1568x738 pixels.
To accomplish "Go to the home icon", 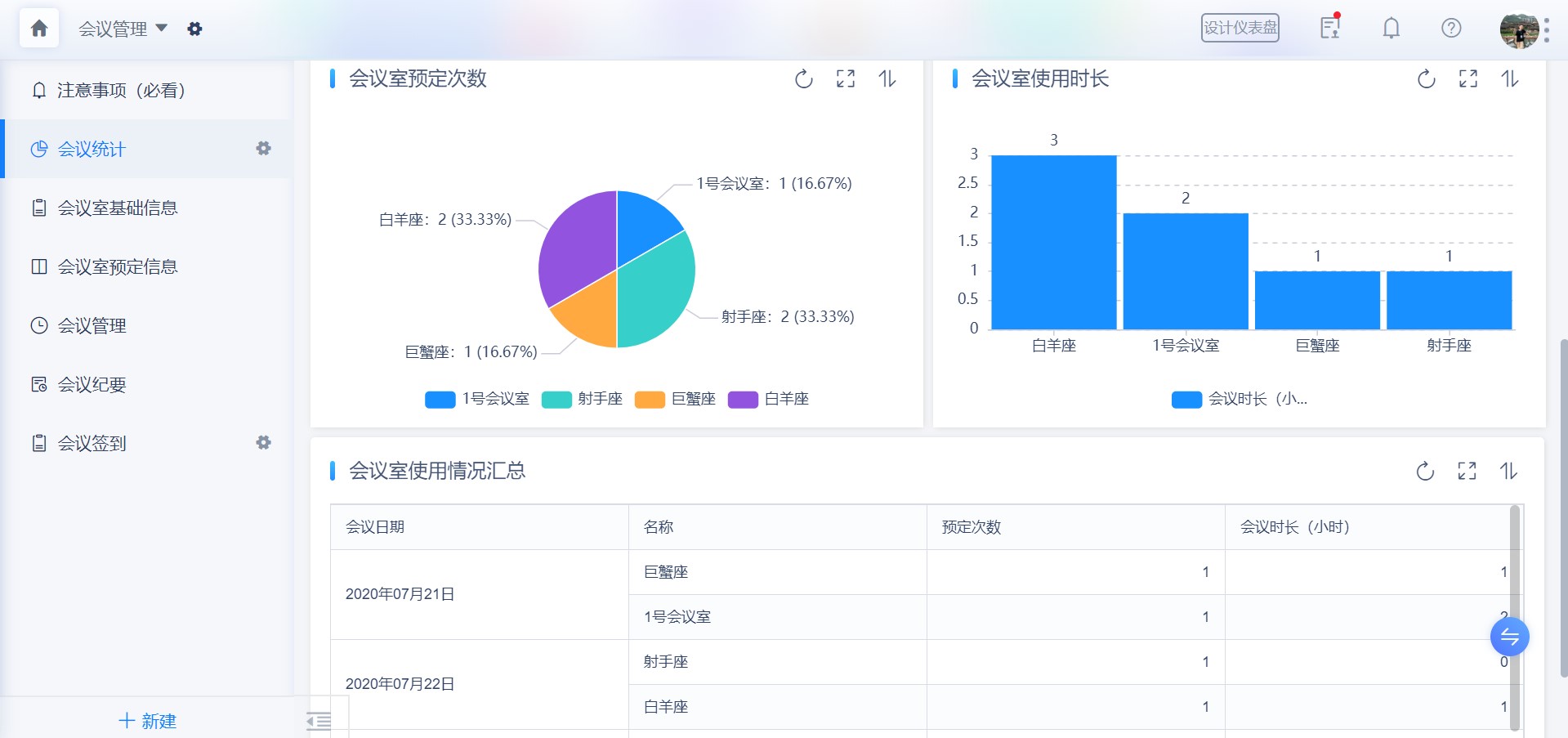I will pos(38,29).
